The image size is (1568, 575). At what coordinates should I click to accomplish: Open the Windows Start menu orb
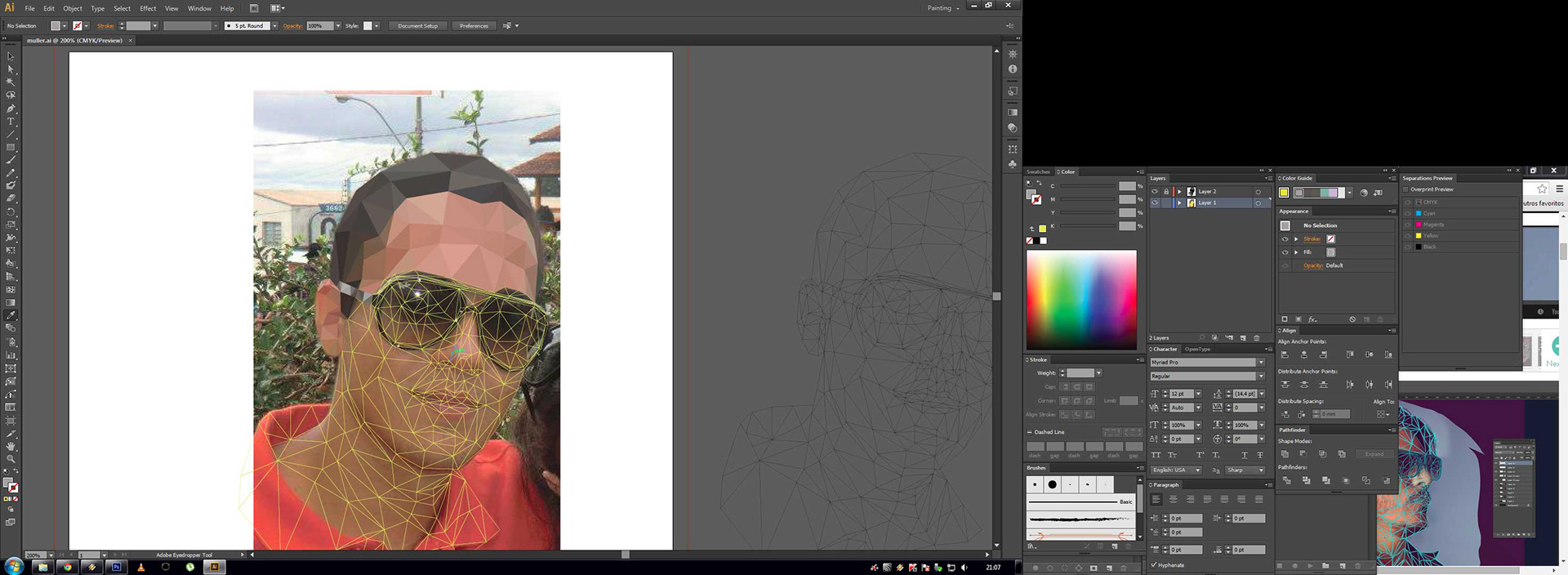point(14,566)
